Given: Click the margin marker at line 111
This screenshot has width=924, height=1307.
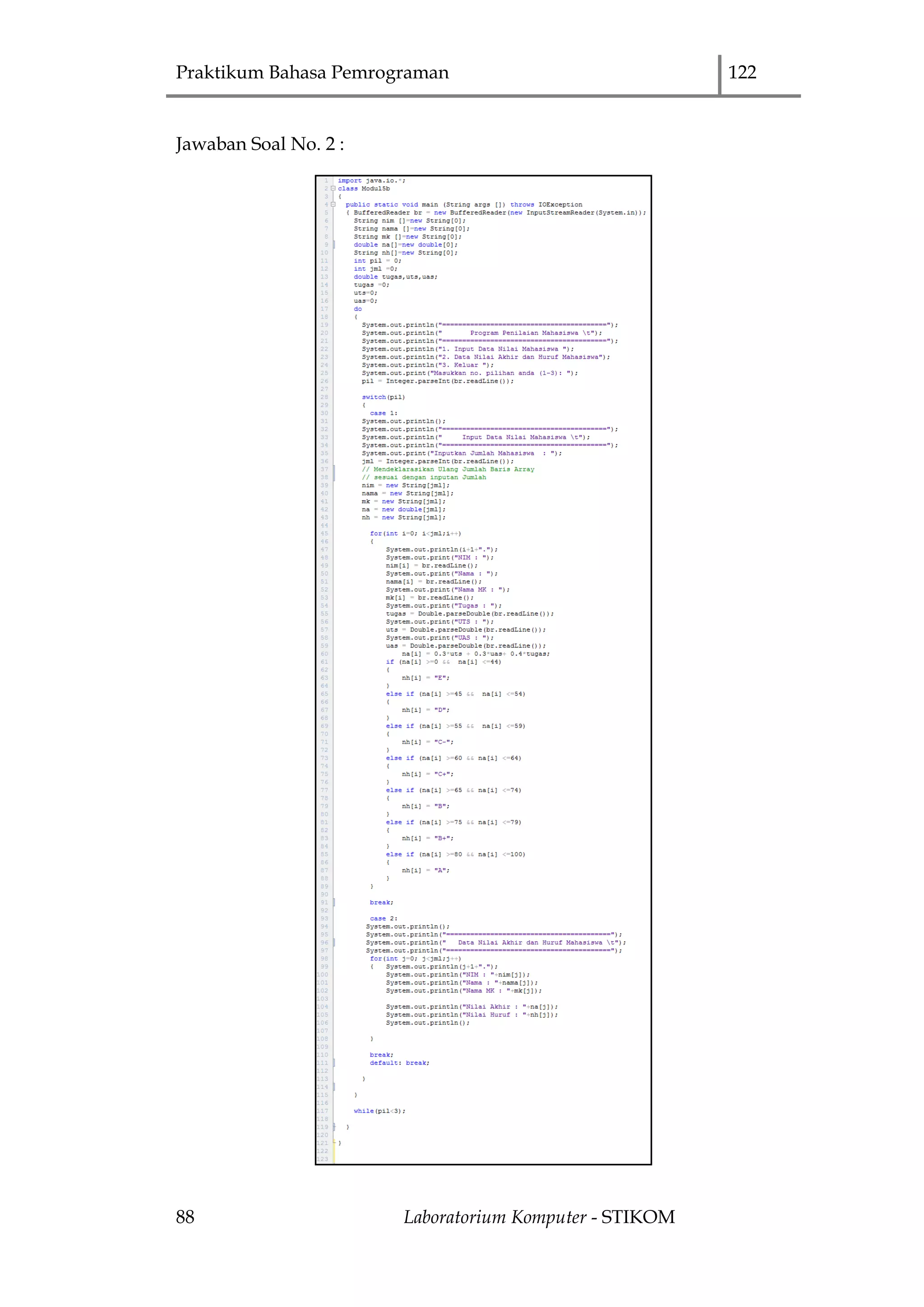Looking at the screenshot, I should click(x=334, y=1063).
